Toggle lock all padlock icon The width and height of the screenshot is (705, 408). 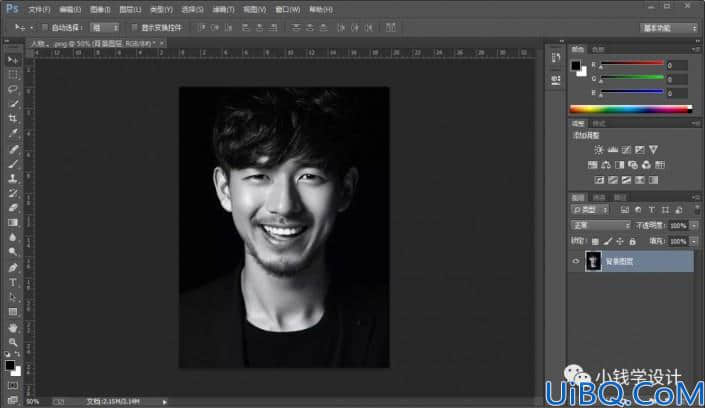[x=633, y=242]
